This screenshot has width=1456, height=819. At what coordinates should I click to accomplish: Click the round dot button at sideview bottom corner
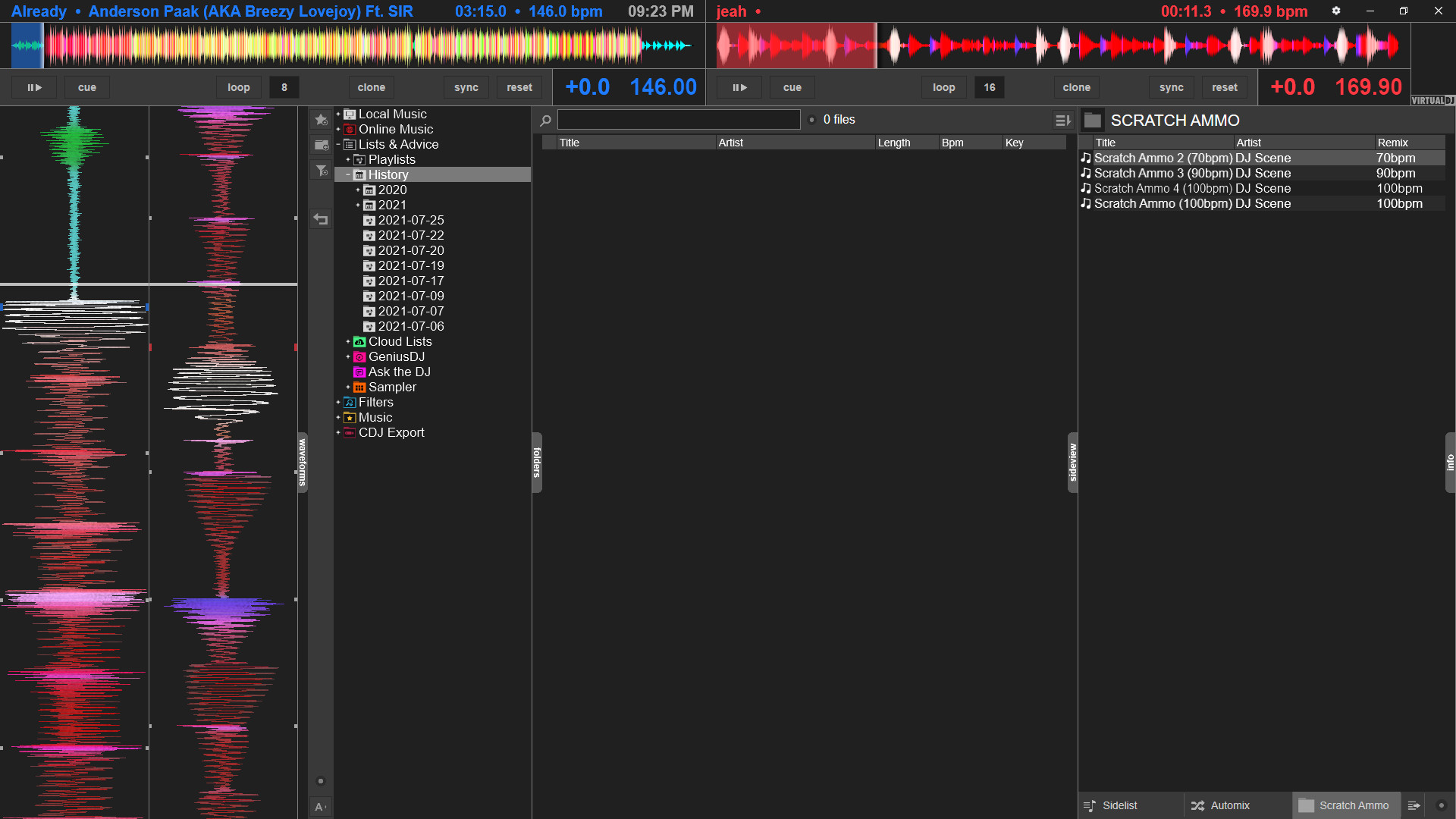point(1442,805)
